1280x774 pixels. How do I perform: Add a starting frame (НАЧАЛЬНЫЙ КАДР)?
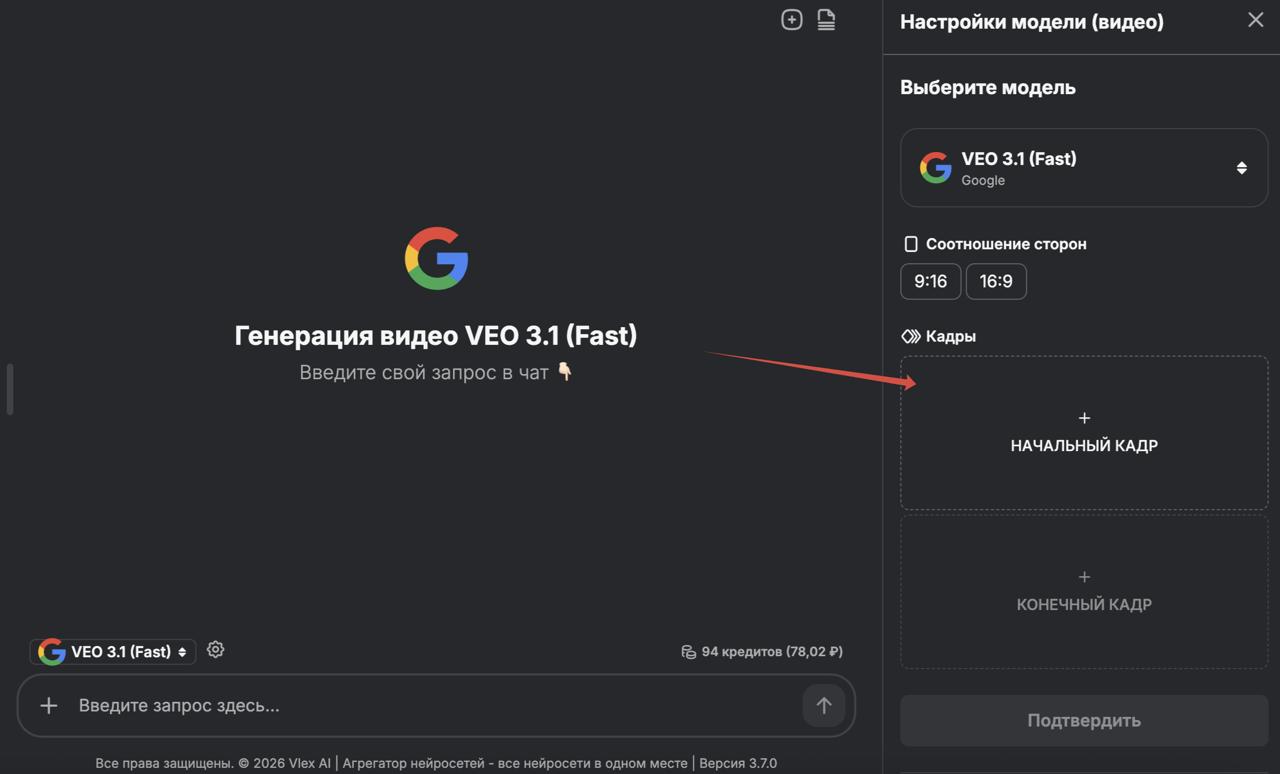[x=1084, y=433]
